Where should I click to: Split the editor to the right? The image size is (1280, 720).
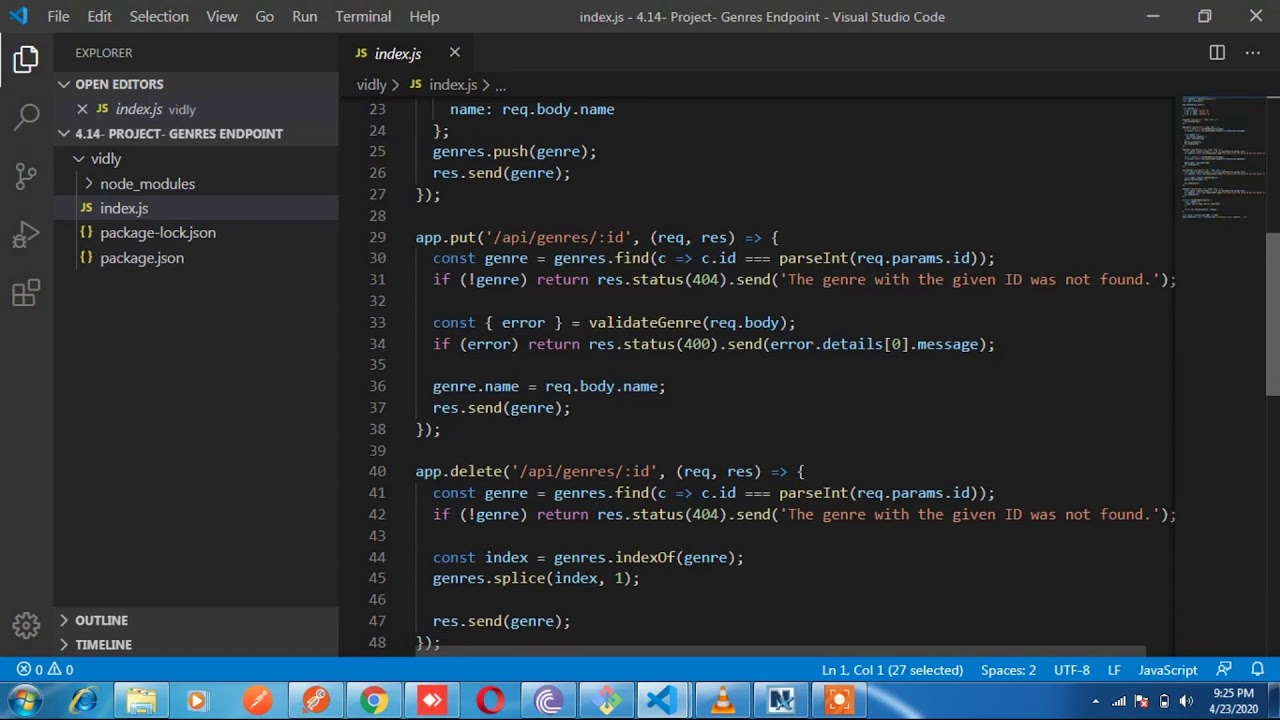point(1217,53)
